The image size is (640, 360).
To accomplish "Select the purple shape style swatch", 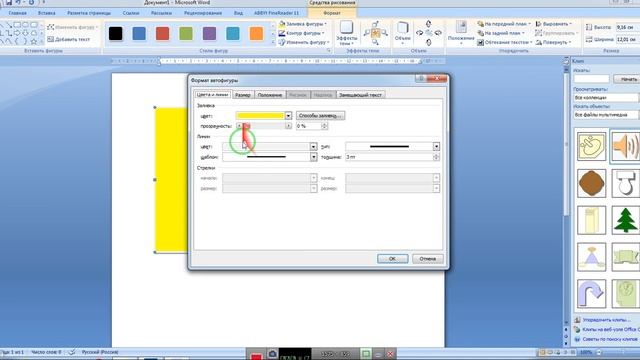I will [x=209, y=33].
